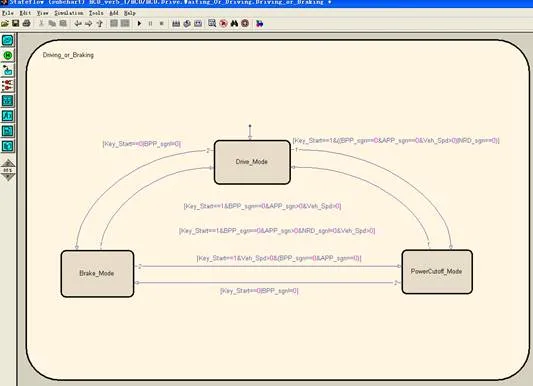
Task: Click the stop simulation button
Action: tap(162, 23)
